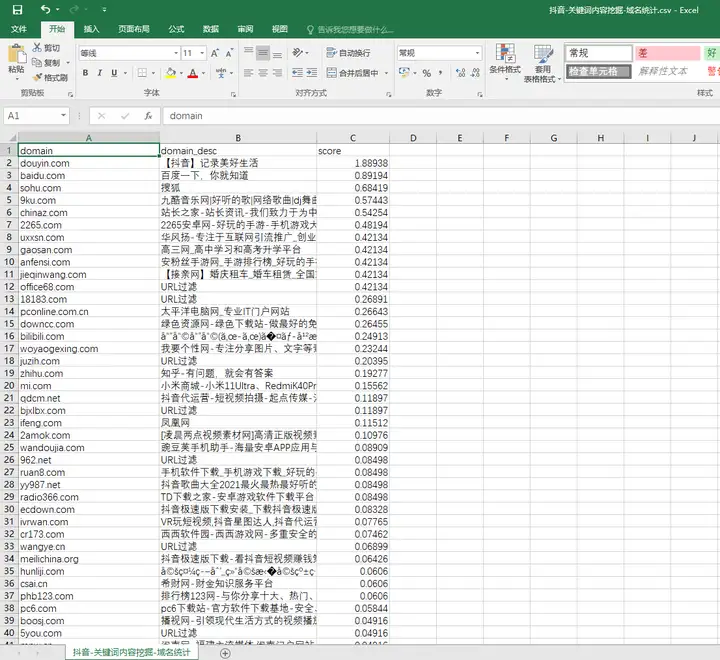Select cell douyin.com
Screen dimensions: 720x660
(x=89, y=163)
